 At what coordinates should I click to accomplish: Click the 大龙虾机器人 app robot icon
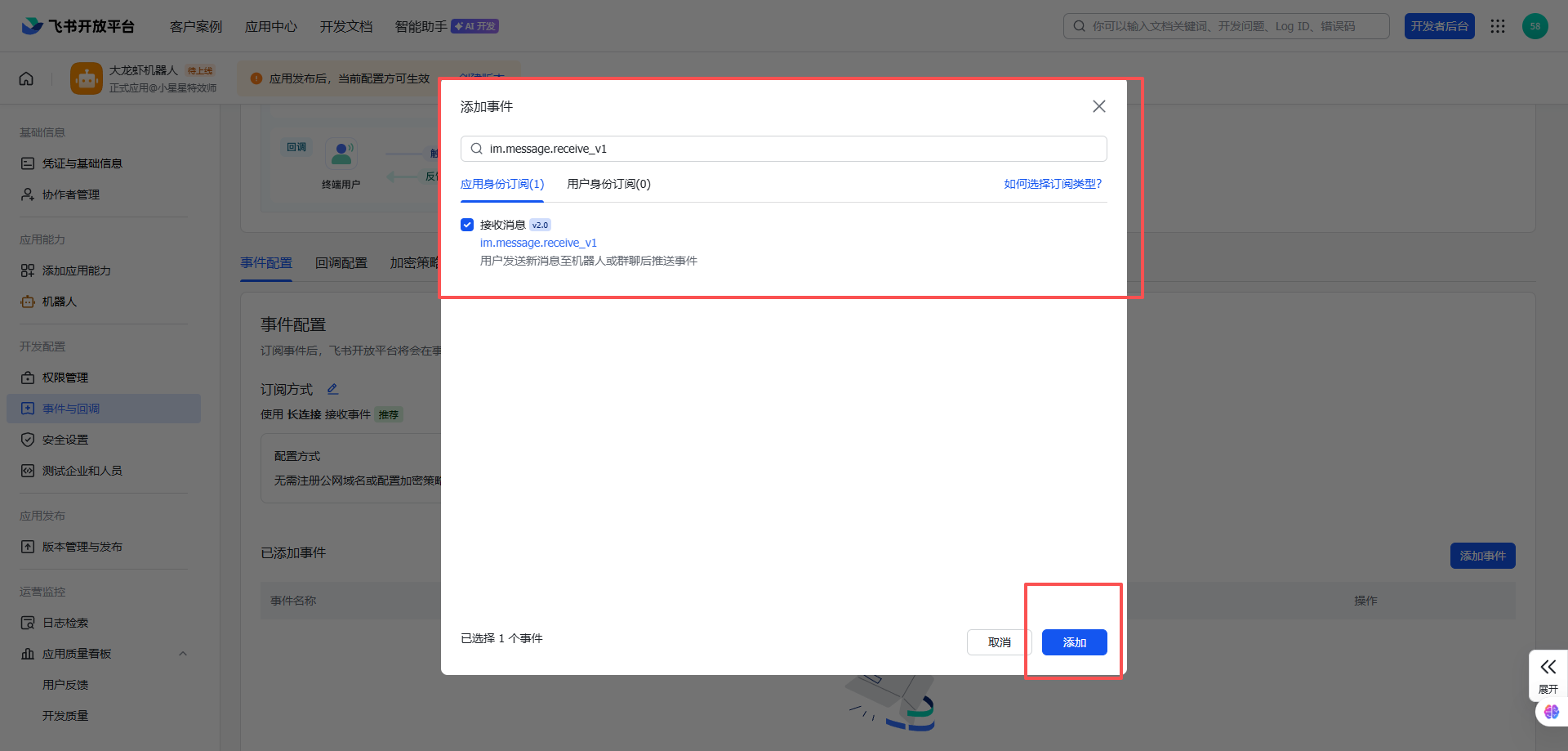pos(87,78)
